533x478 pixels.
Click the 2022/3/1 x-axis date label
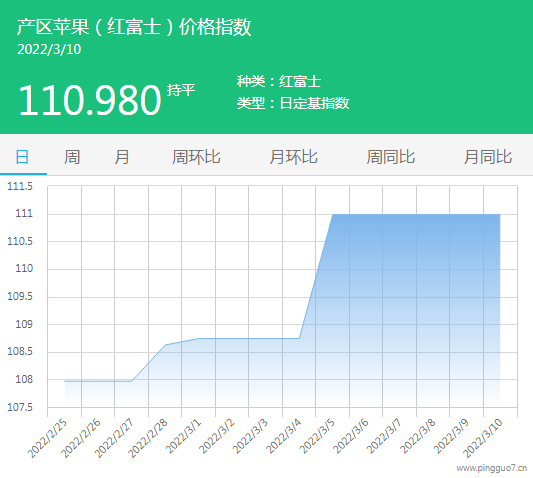[x=184, y=436]
